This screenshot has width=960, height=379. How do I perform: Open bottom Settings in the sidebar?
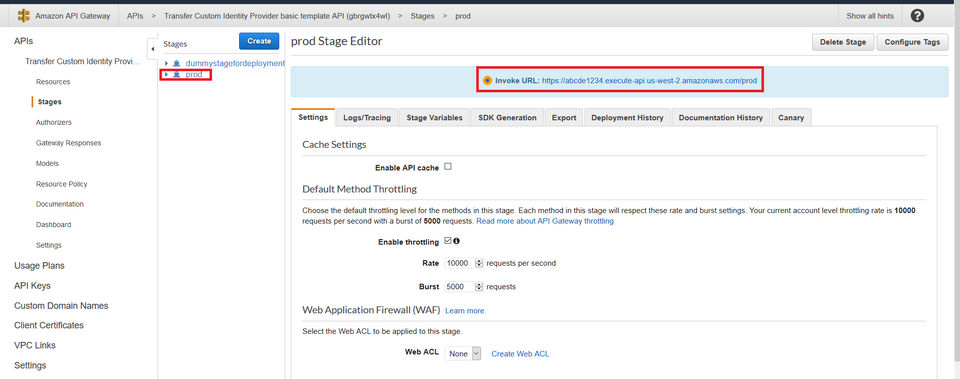coord(30,366)
